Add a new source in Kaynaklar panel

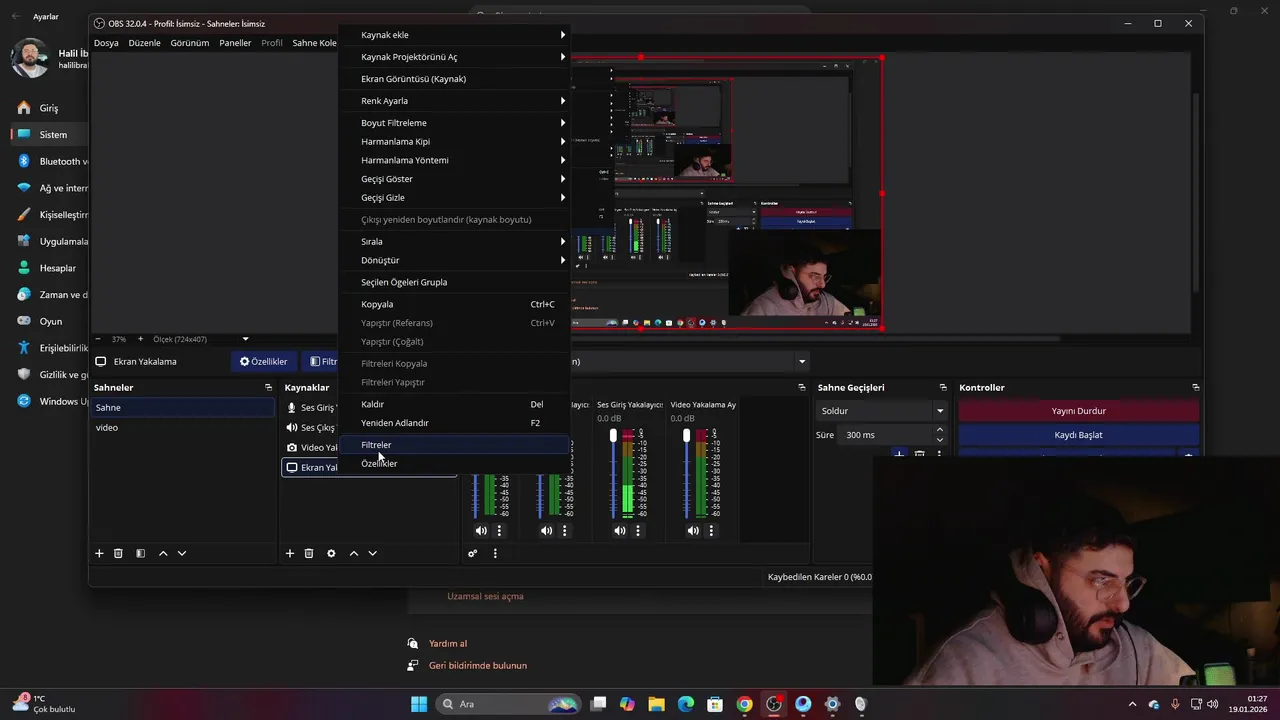[x=290, y=553]
